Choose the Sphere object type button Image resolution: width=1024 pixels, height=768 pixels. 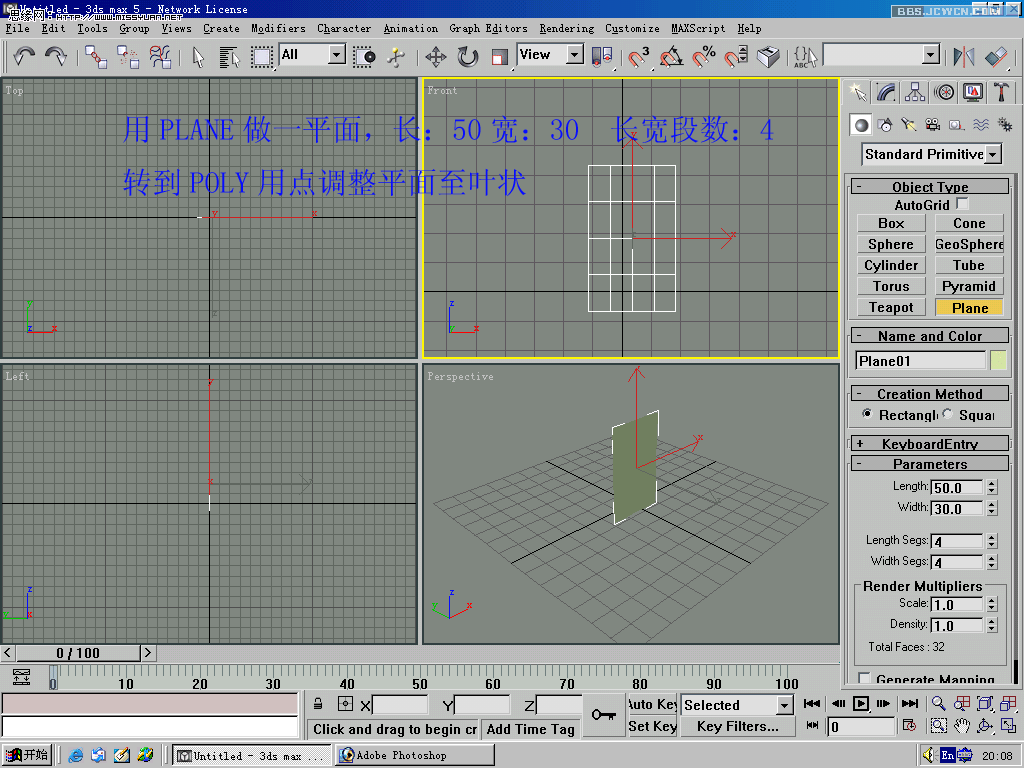click(x=891, y=244)
